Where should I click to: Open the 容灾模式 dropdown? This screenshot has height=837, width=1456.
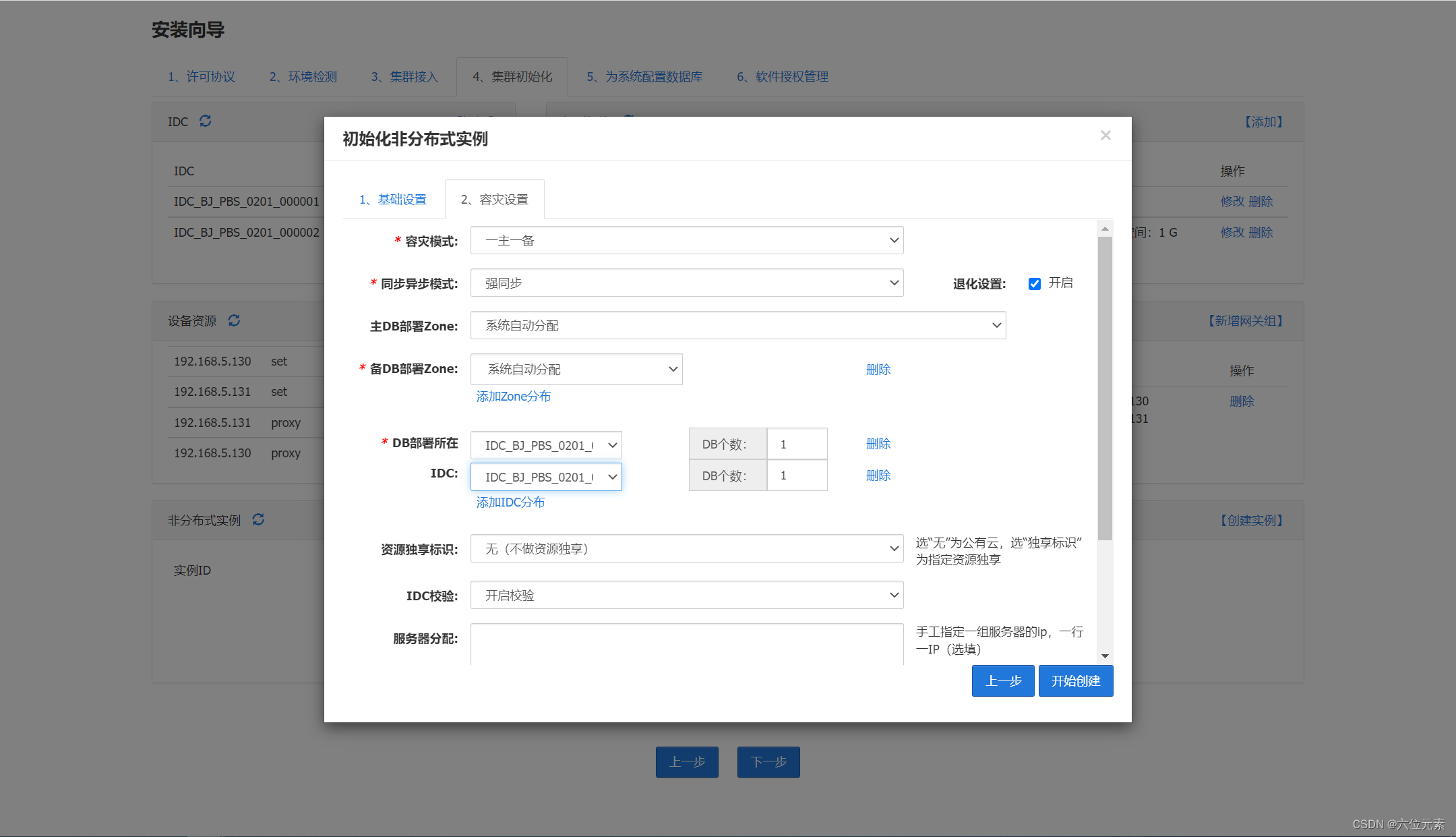click(686, 241)
